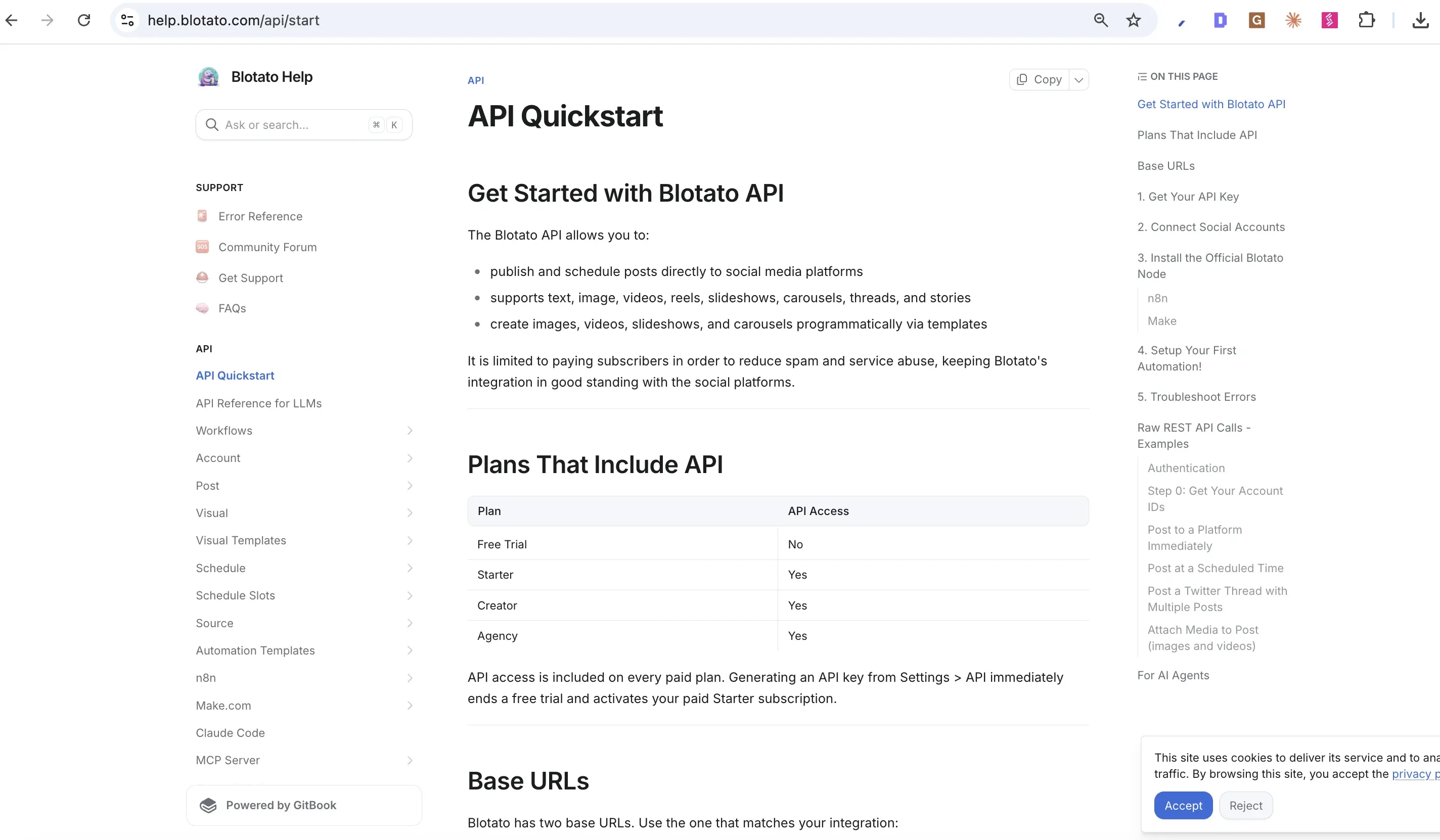Click the Ask or search field
The image size is (1440, 840).
coord(304,124)
